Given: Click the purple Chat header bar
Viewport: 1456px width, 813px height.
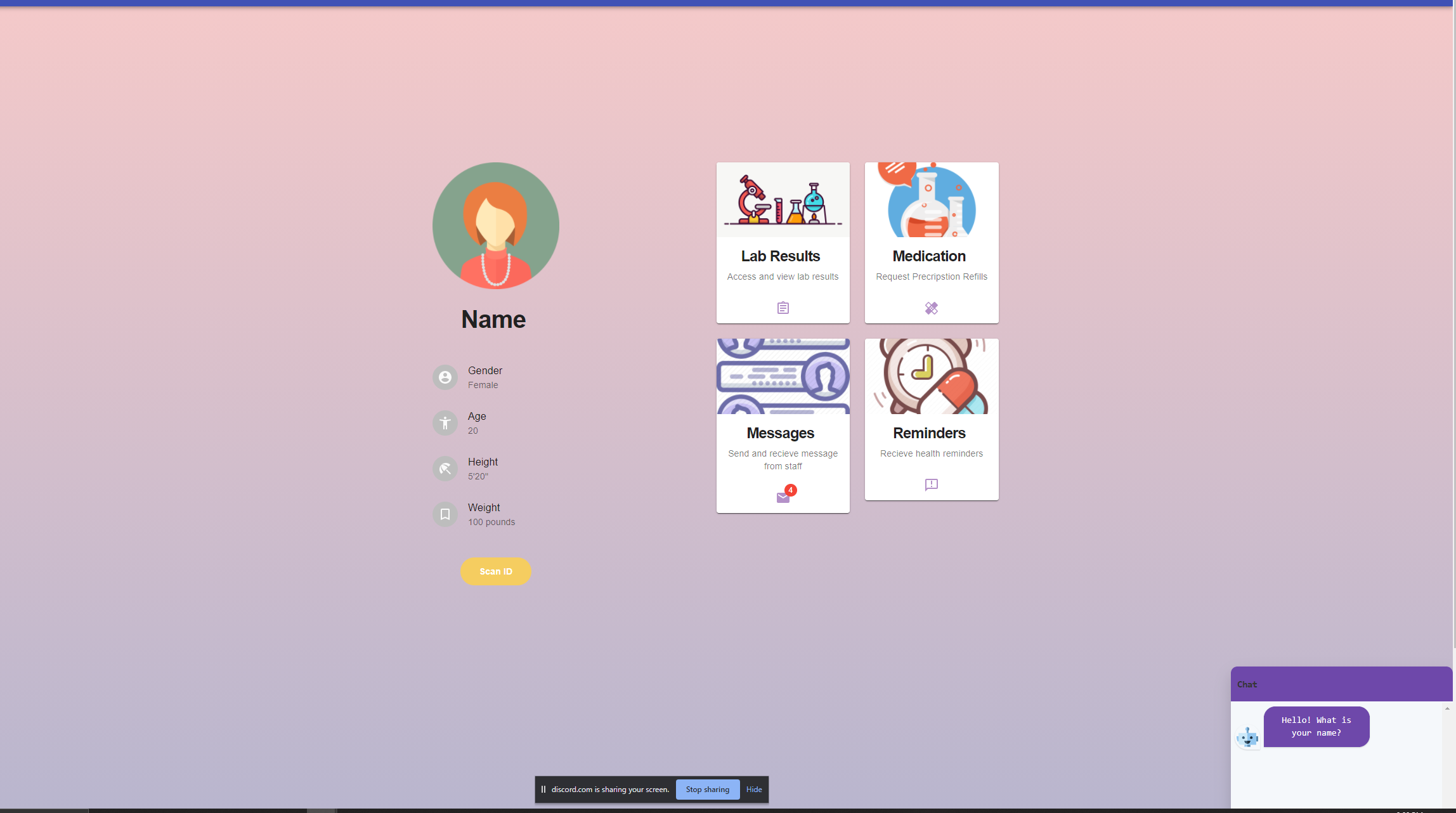Looking at the screenshot, I should pyautogui.click(x=1341, y=684).
